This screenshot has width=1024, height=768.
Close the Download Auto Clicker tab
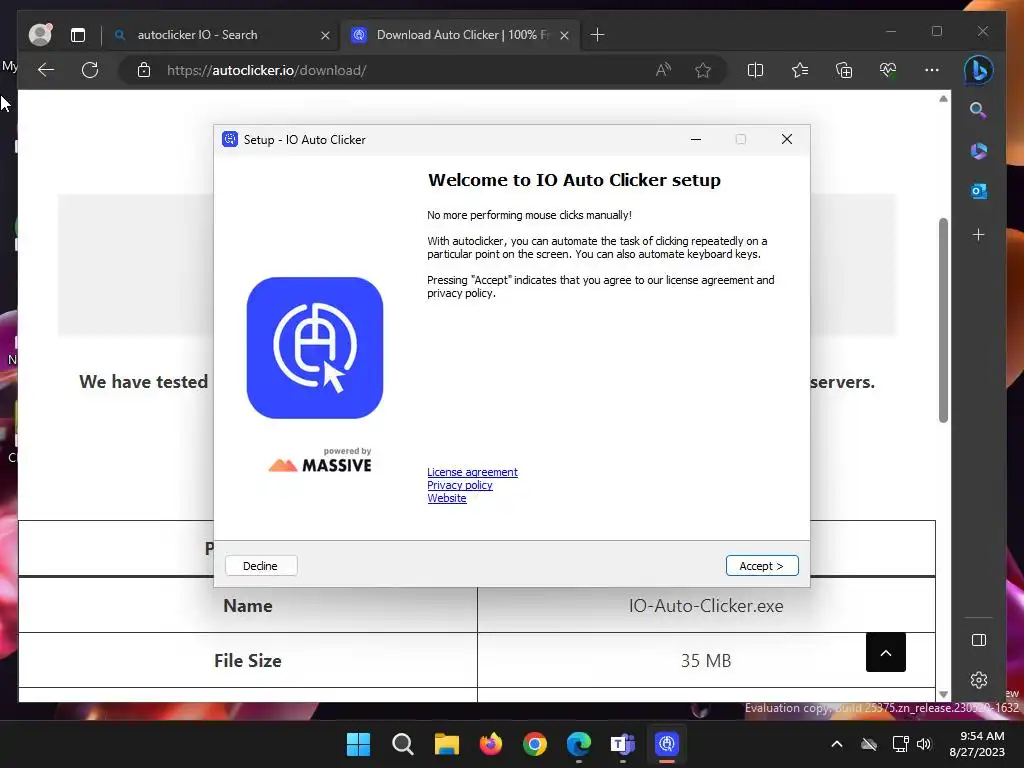[x=564, y=35]
